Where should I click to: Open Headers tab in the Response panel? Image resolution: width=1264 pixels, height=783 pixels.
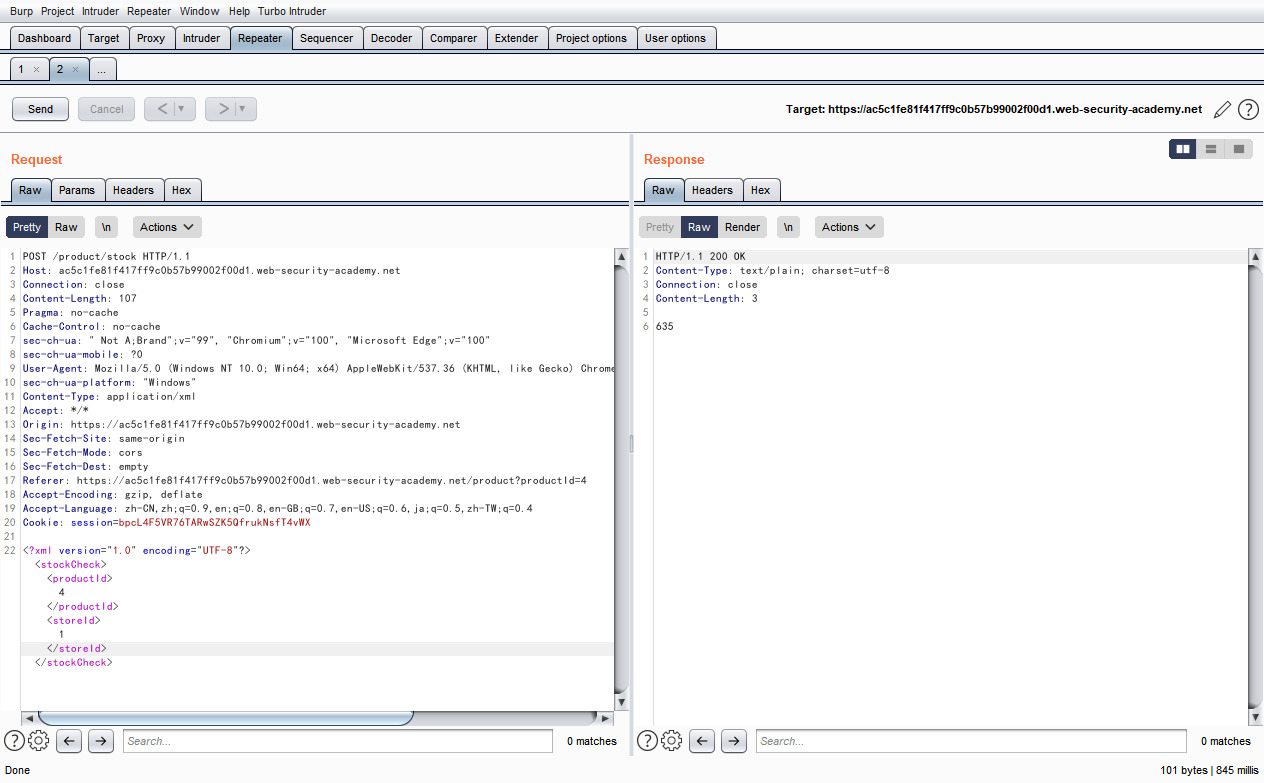712,190
